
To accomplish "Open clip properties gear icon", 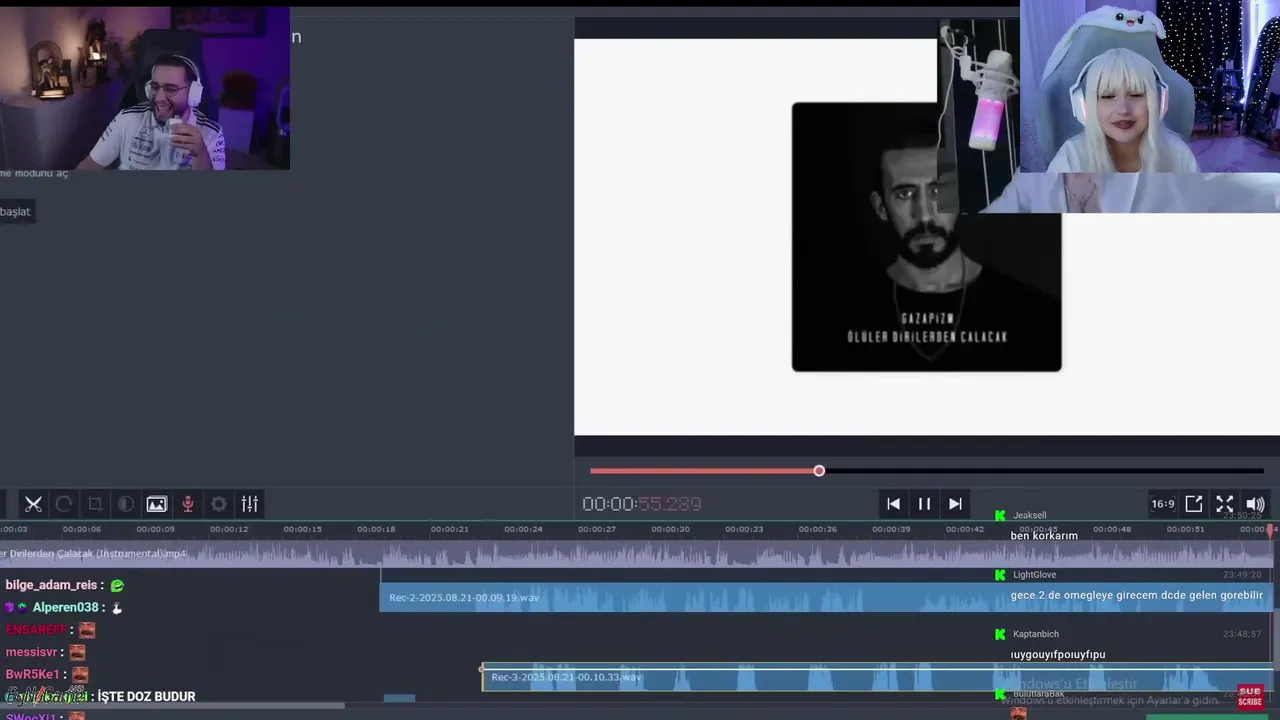I will click(219, 504).
